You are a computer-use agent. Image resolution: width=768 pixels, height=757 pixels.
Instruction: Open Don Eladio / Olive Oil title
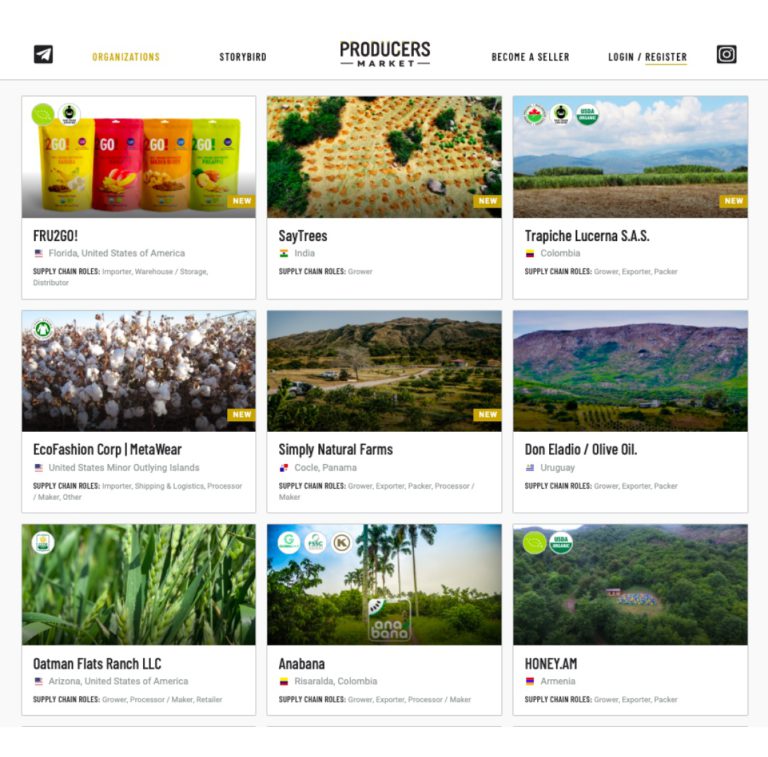pyautogui.click(x=580, y=449)
